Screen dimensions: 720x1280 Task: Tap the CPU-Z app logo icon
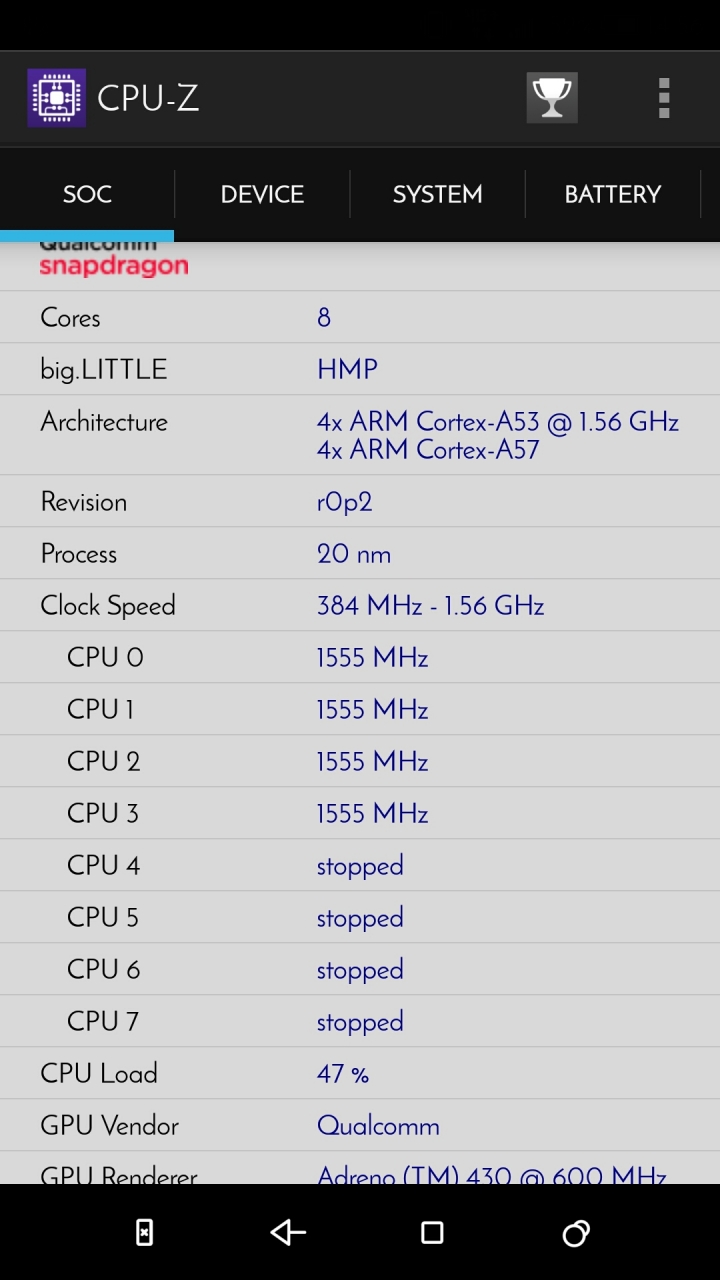coord(56,98)
